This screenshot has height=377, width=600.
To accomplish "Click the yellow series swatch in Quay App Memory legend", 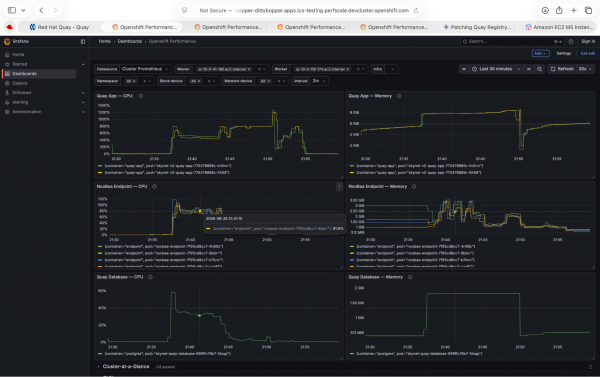I will click(x=352, y=173).
